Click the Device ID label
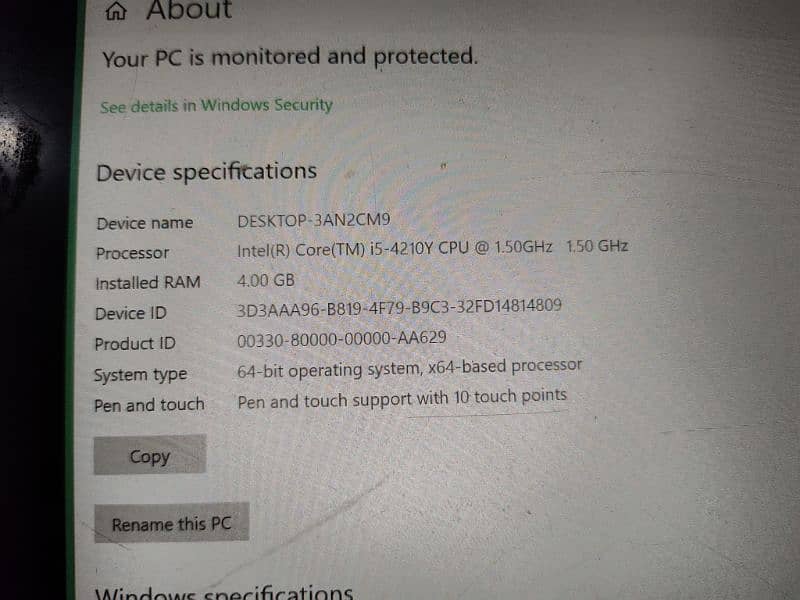The image size is (800, 600). pyautogui.click(x=131, y=313)
